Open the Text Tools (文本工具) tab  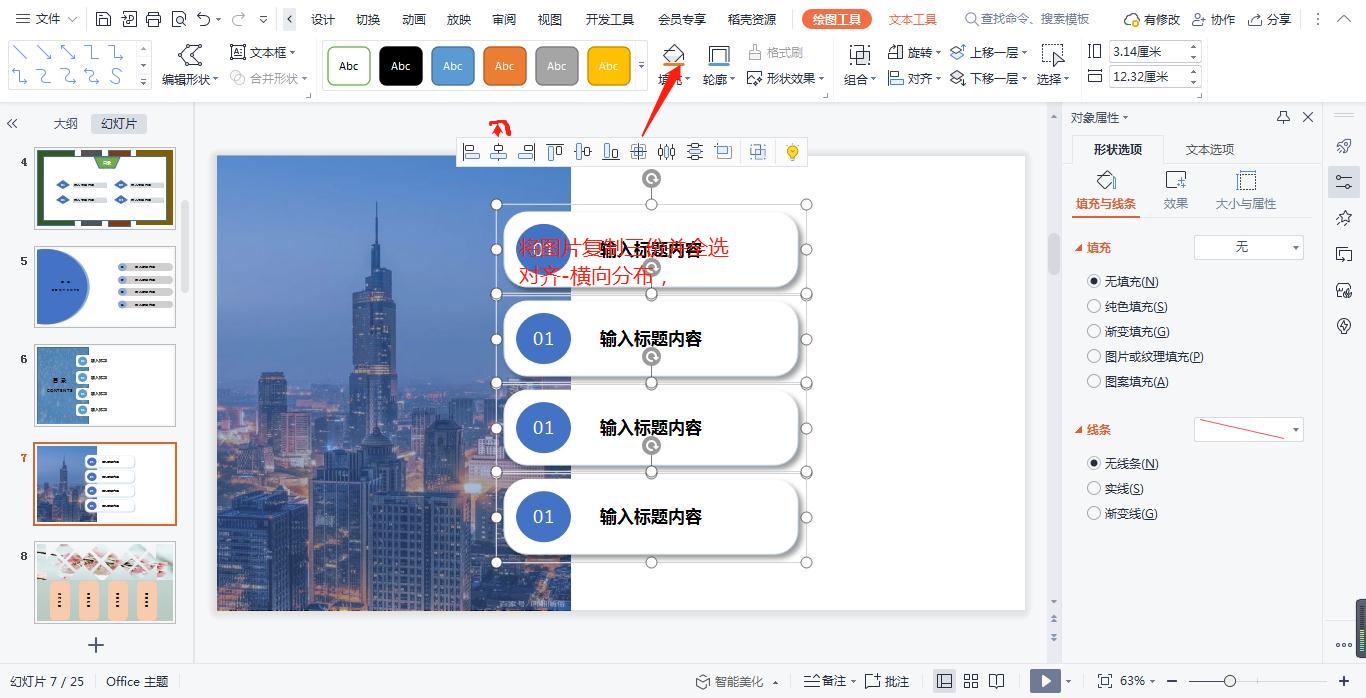coord(912,20)
